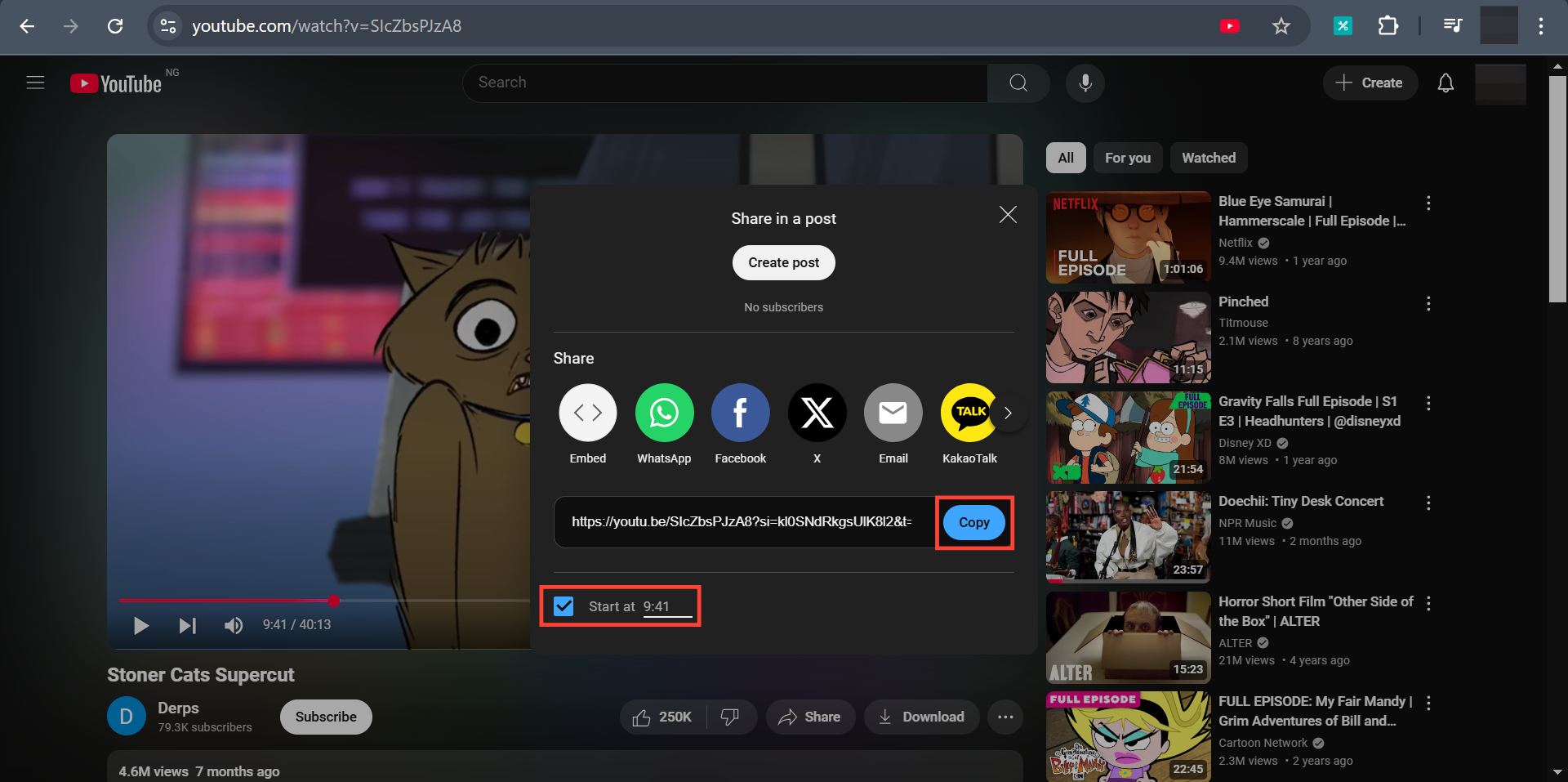Select the youtu.be share URL field
1568x782 pixels.
pos(742,521)
